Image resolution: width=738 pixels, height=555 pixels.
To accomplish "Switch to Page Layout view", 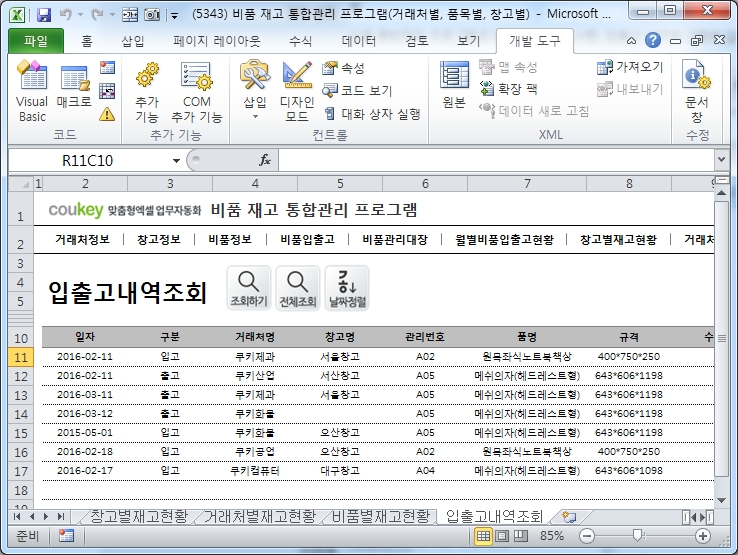I will (x=502, y=536).
